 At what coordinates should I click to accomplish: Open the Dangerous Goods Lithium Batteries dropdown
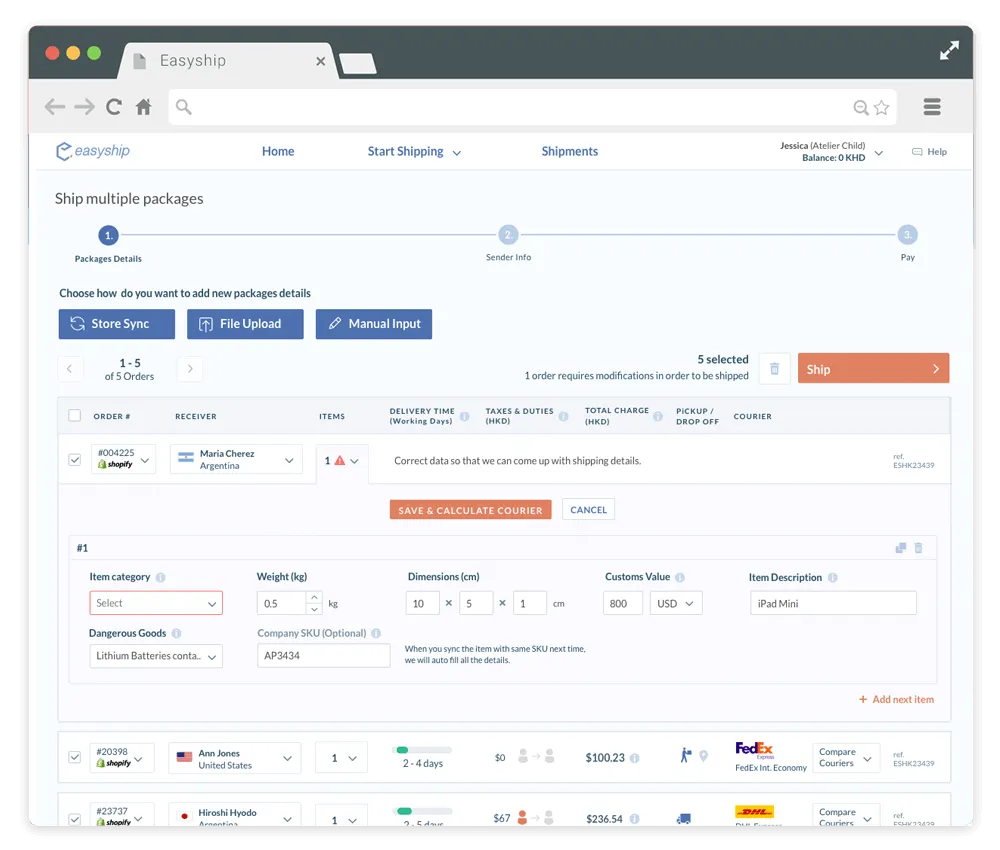click(x=156, y=656)
